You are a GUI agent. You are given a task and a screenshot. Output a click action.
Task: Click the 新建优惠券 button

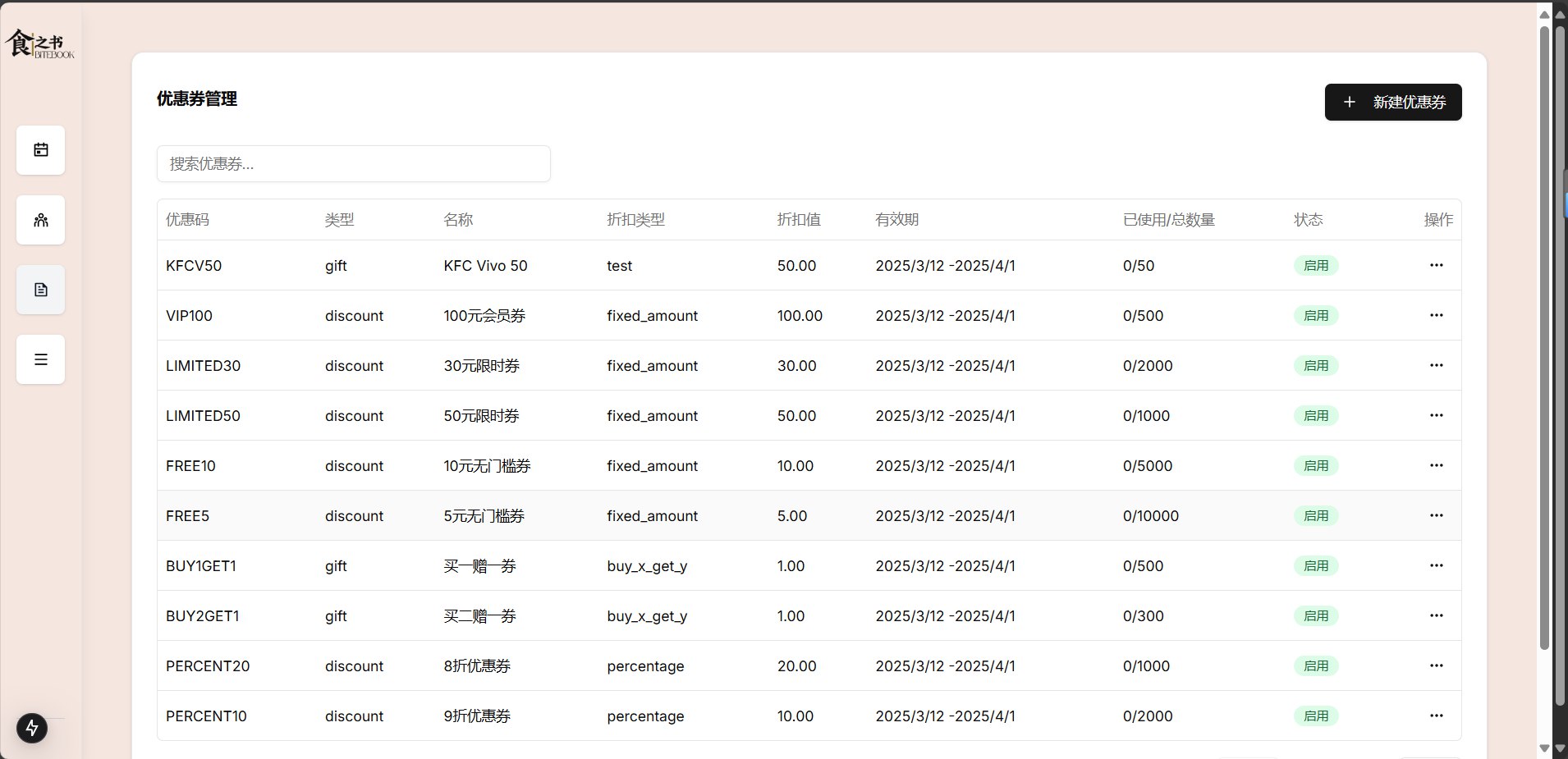tap(1392, 102)
